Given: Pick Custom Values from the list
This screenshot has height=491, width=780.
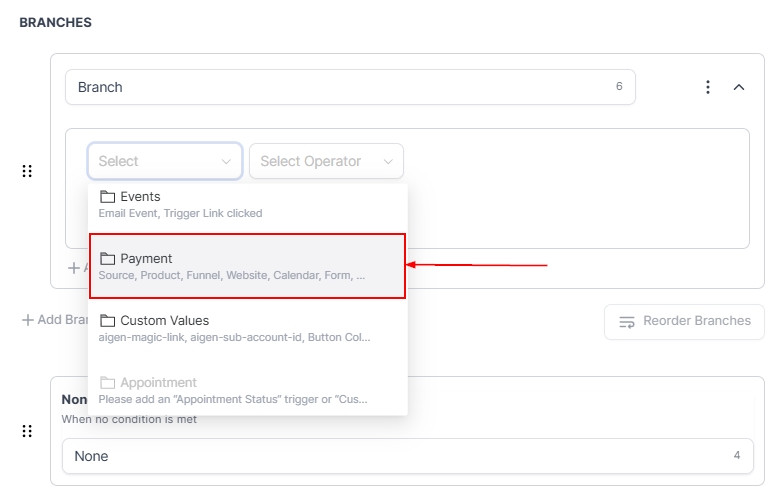Looking at the screenshot, I should (x=247, y=328).
